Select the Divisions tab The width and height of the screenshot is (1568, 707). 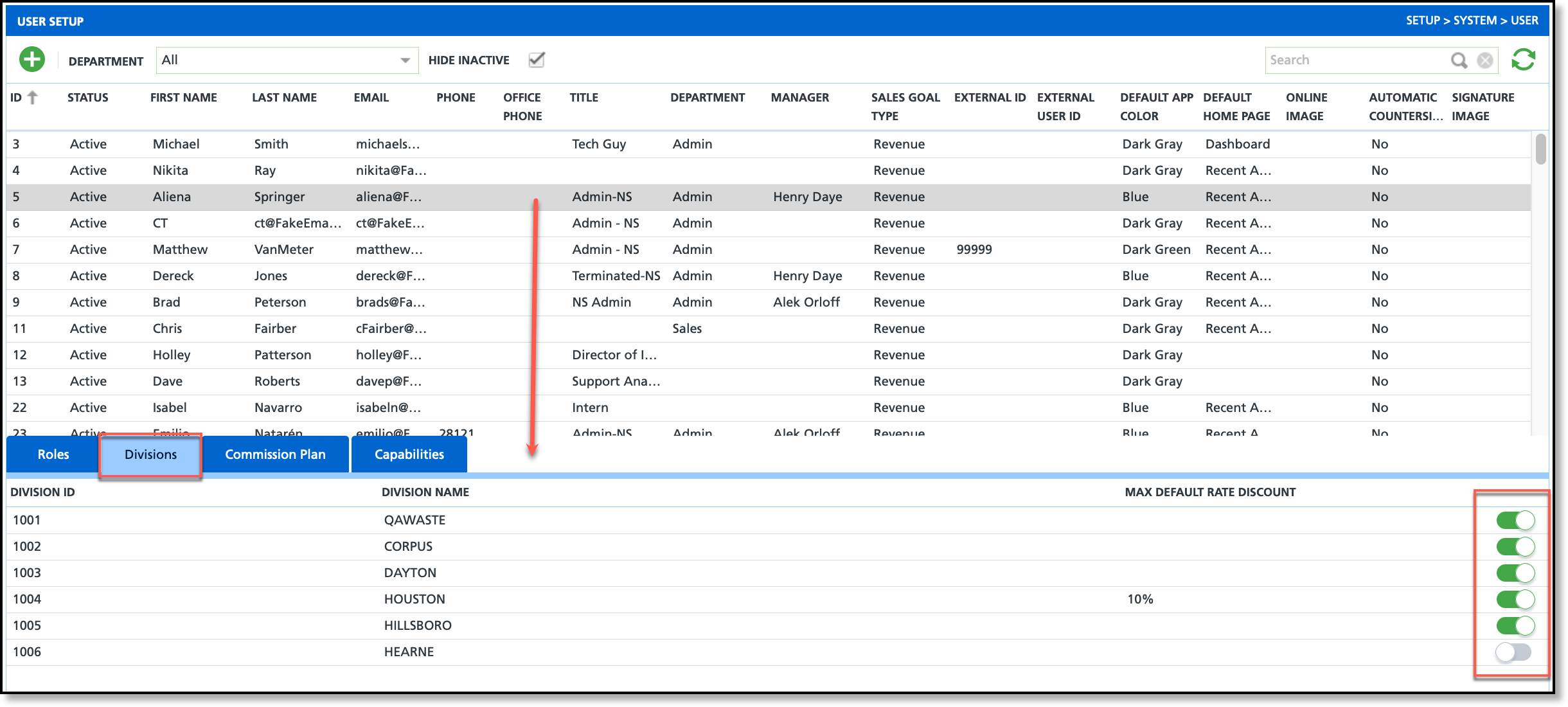pos(150,454)
